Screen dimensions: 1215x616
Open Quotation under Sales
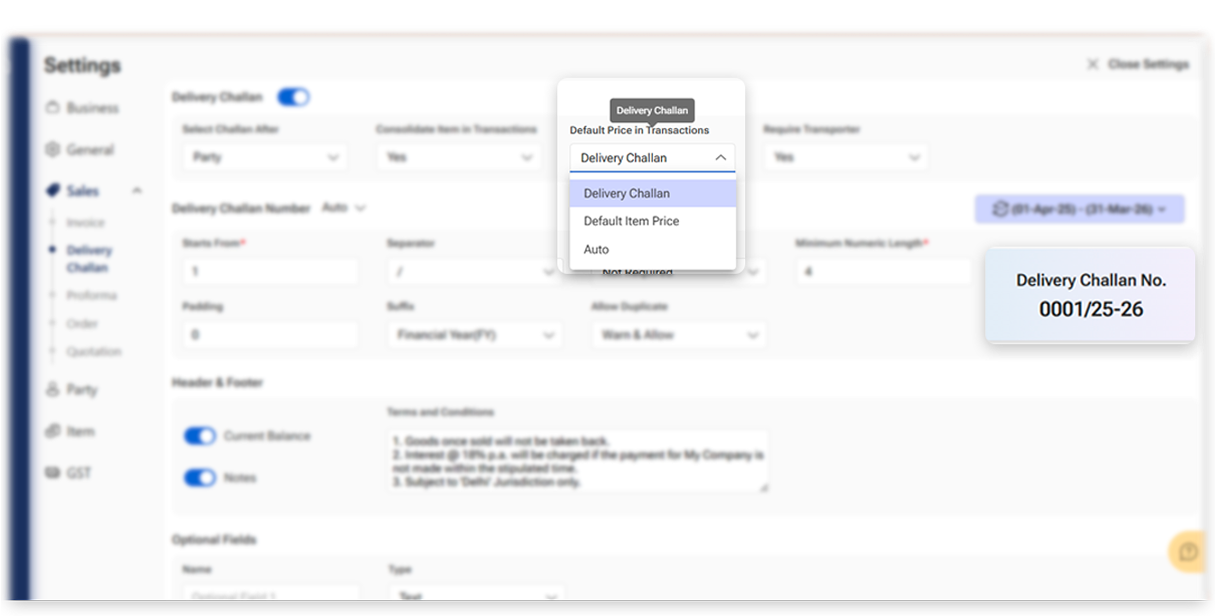(x=94, y=352)
